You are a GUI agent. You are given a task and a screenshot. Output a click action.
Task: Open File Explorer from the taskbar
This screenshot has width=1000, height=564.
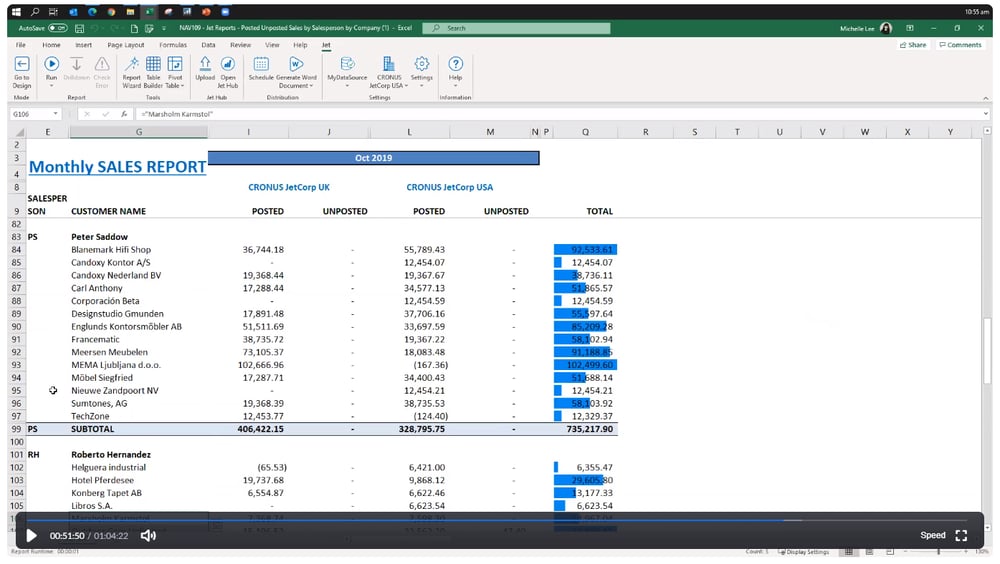[130, 11]
